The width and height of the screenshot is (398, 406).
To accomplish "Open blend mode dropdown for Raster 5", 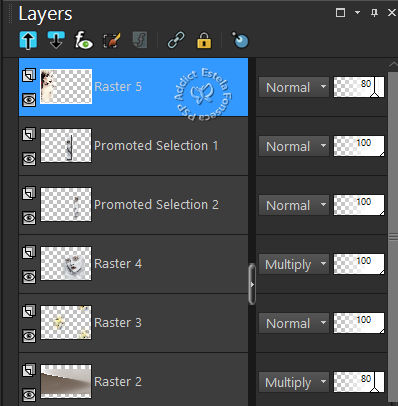I will click(294, 87).
